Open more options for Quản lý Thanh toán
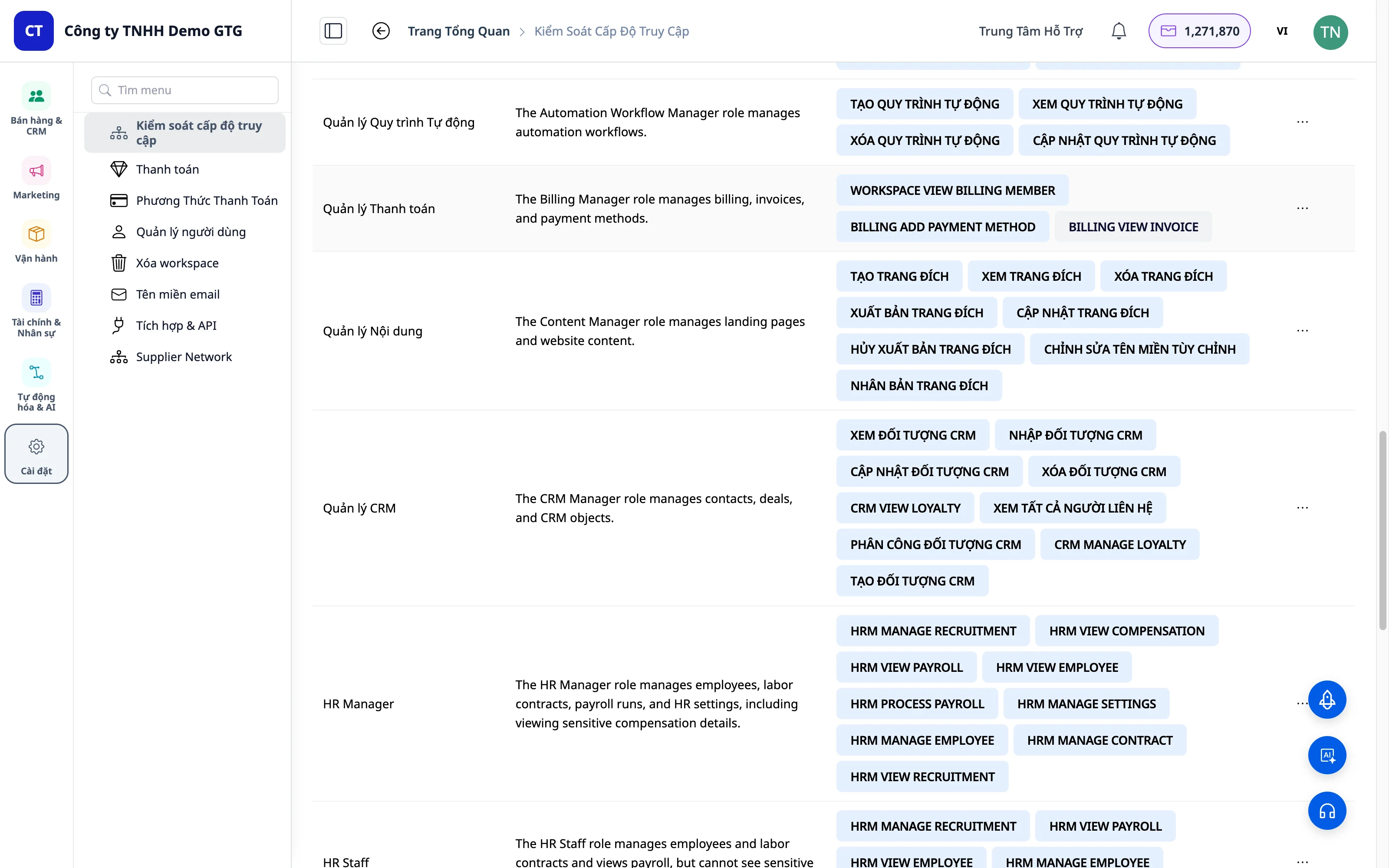The image size is (1389, 868). coord(1302,208)
